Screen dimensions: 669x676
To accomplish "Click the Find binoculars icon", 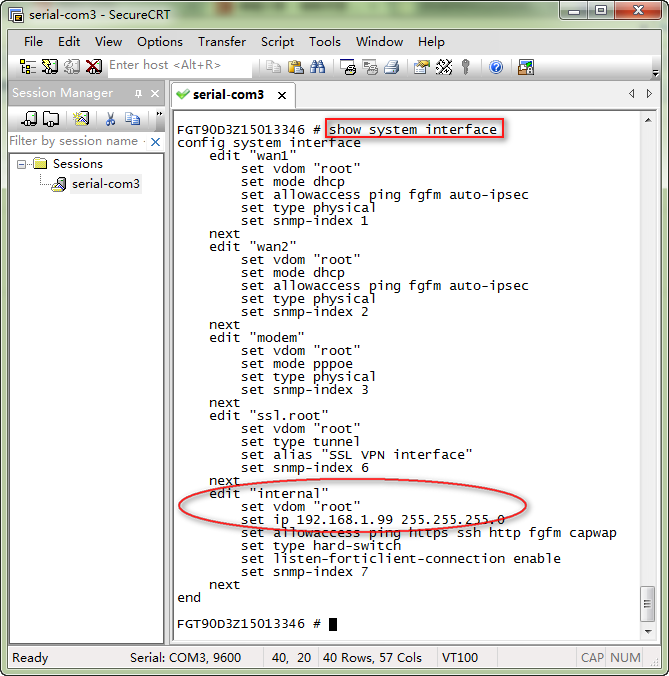I will click(x=317, y=67).
